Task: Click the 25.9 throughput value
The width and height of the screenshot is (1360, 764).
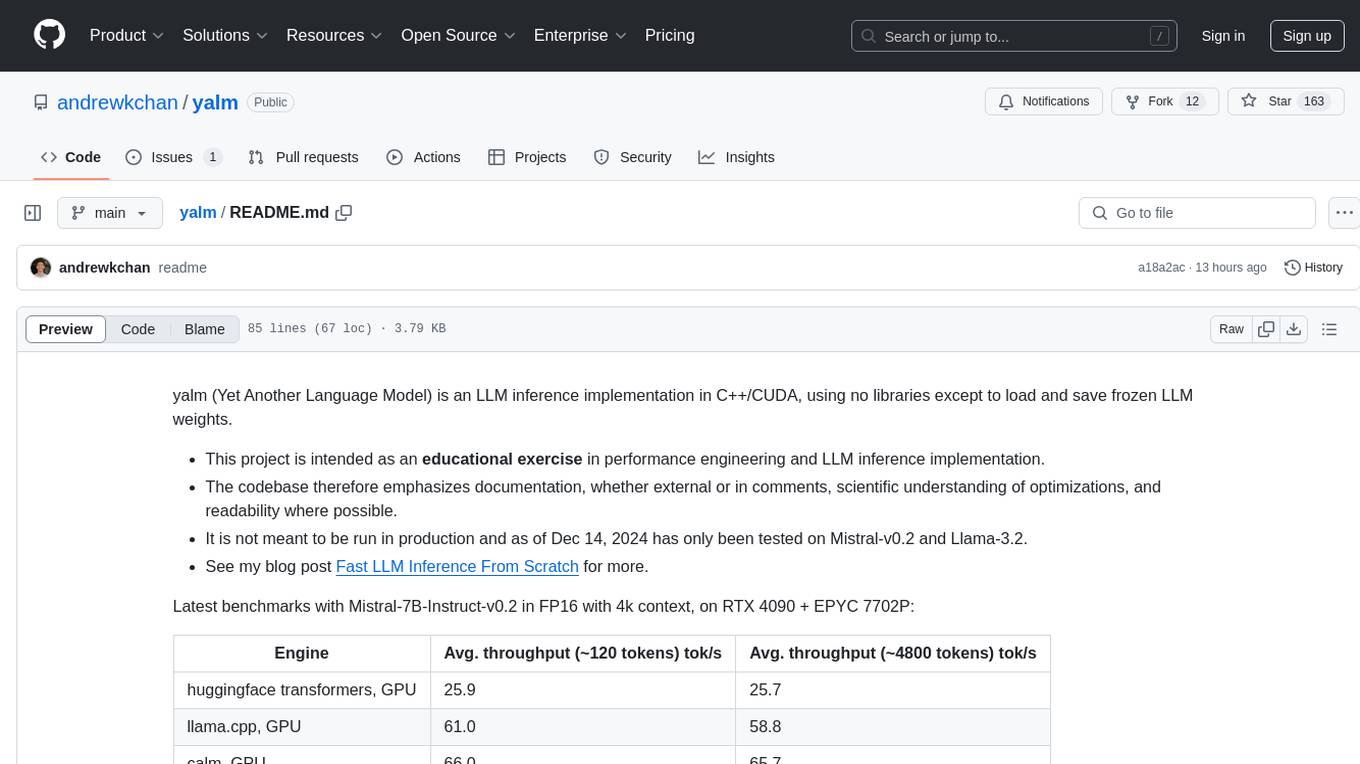Action: click(x=459, y=690)
